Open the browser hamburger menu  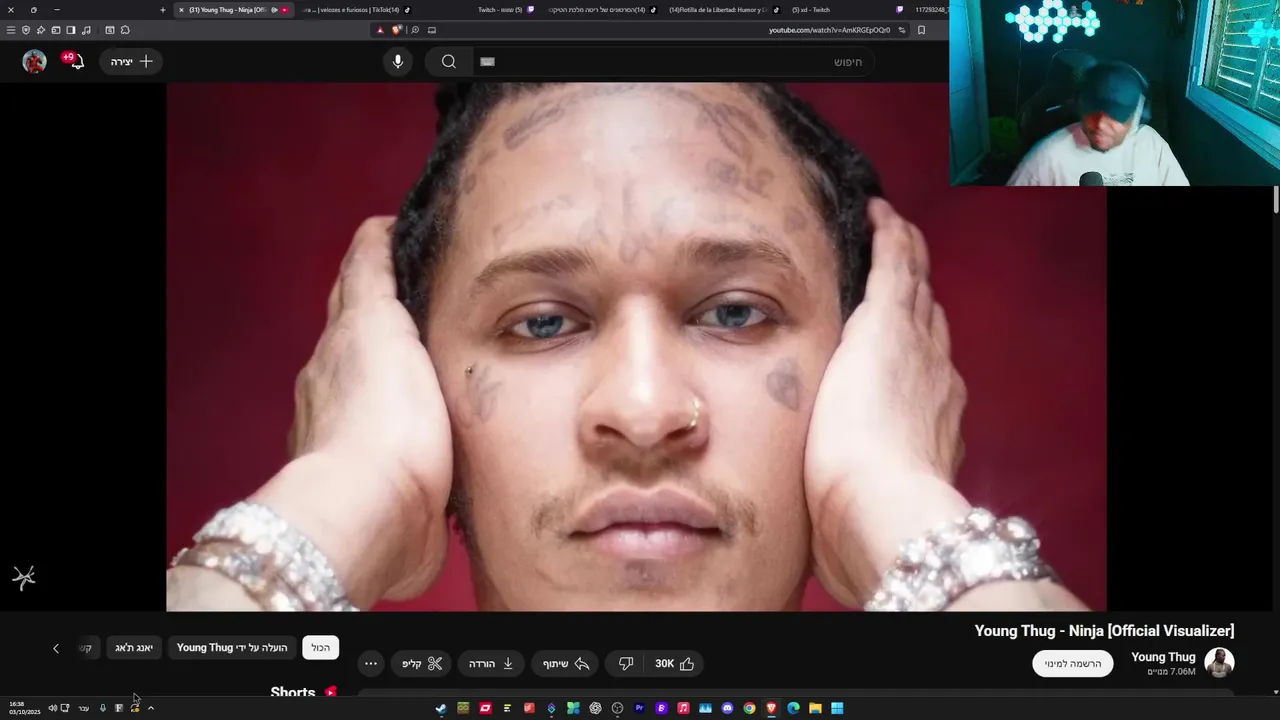tap(11, 30)
